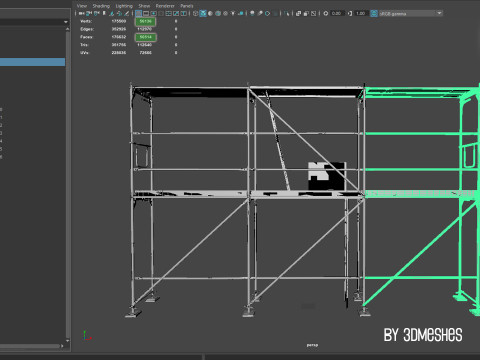480x360 pixels.
Task: Toggle the X-Ray Joints icon
Action: [313, 13]
